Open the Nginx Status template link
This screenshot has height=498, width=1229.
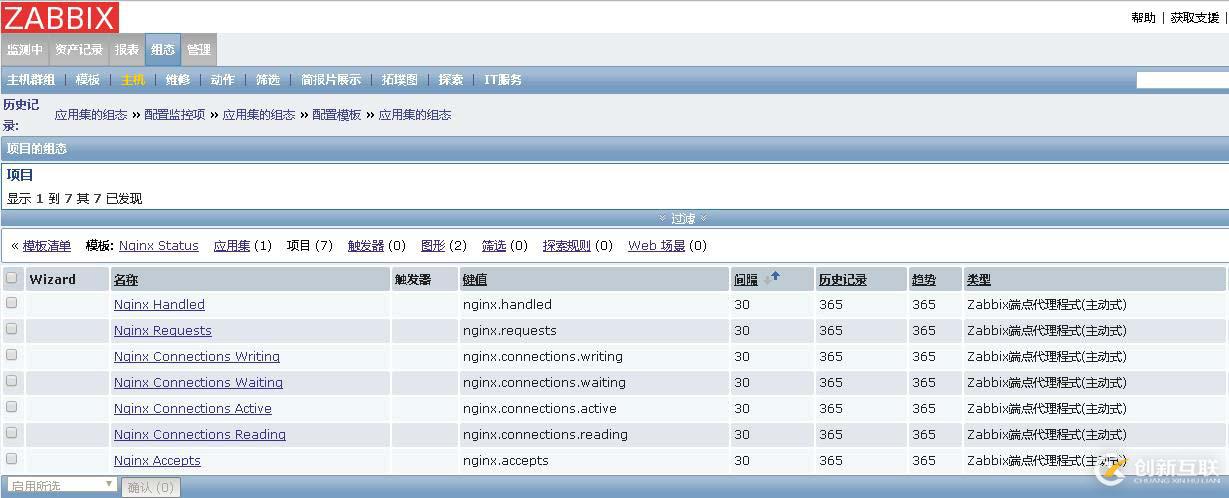tap(158, 246)
